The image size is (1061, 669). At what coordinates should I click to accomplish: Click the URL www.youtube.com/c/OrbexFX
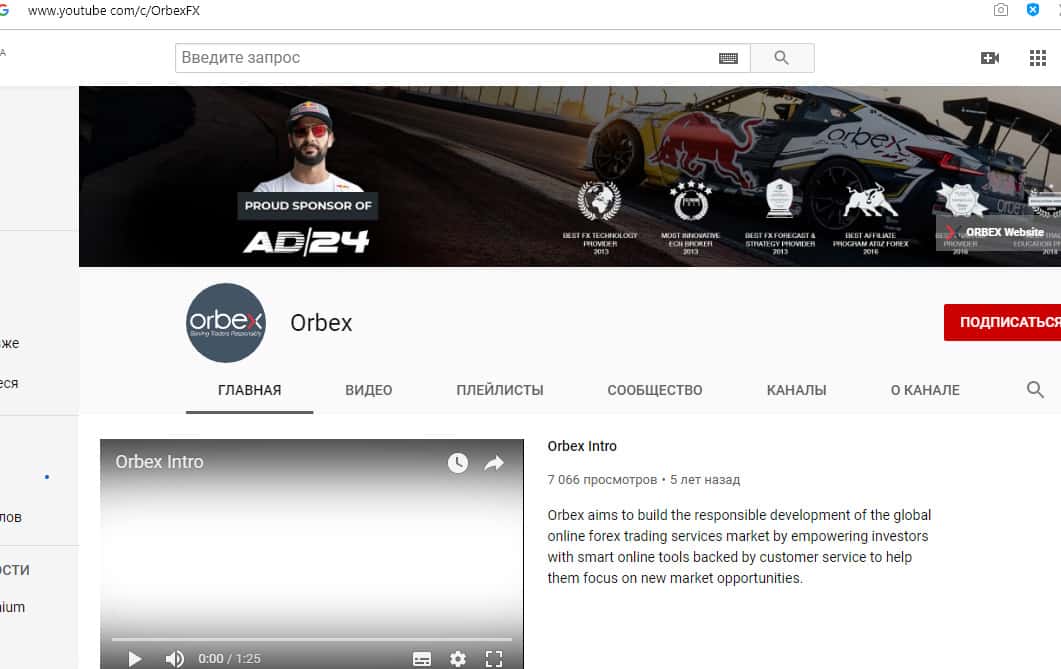(x=114, y=11)
